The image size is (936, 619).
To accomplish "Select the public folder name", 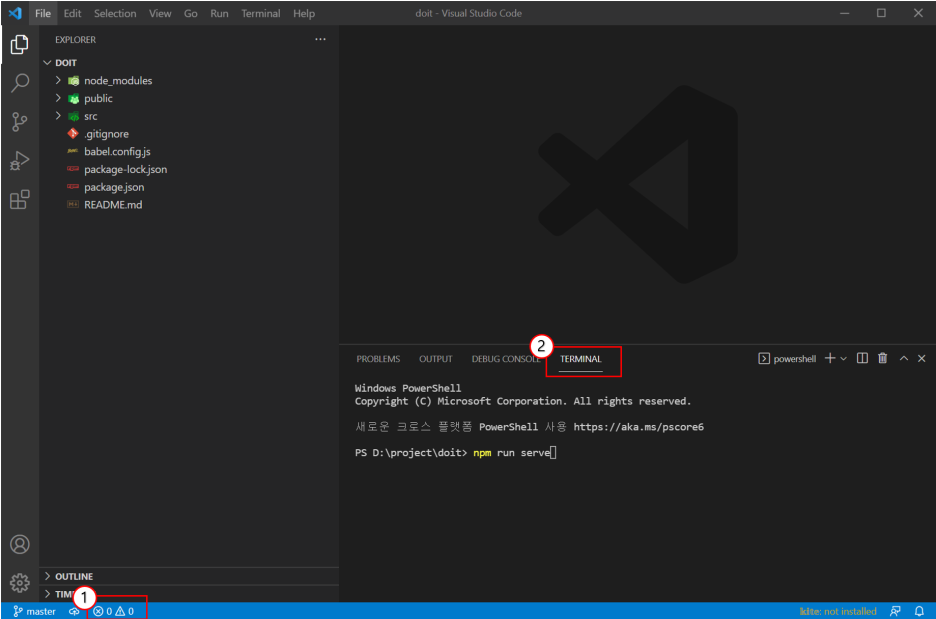I will 98,98.
